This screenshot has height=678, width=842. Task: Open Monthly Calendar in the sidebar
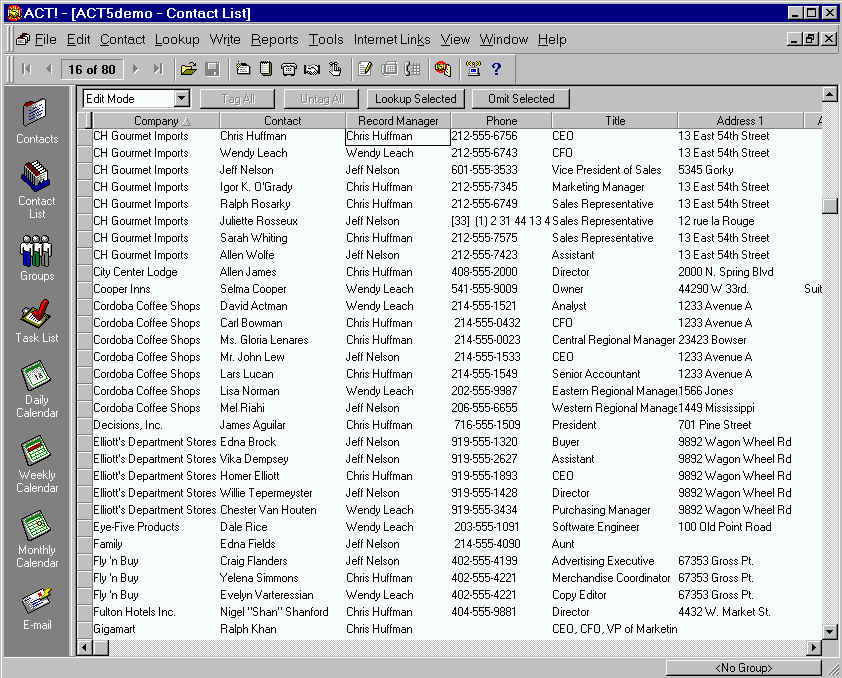click(37, 540)
